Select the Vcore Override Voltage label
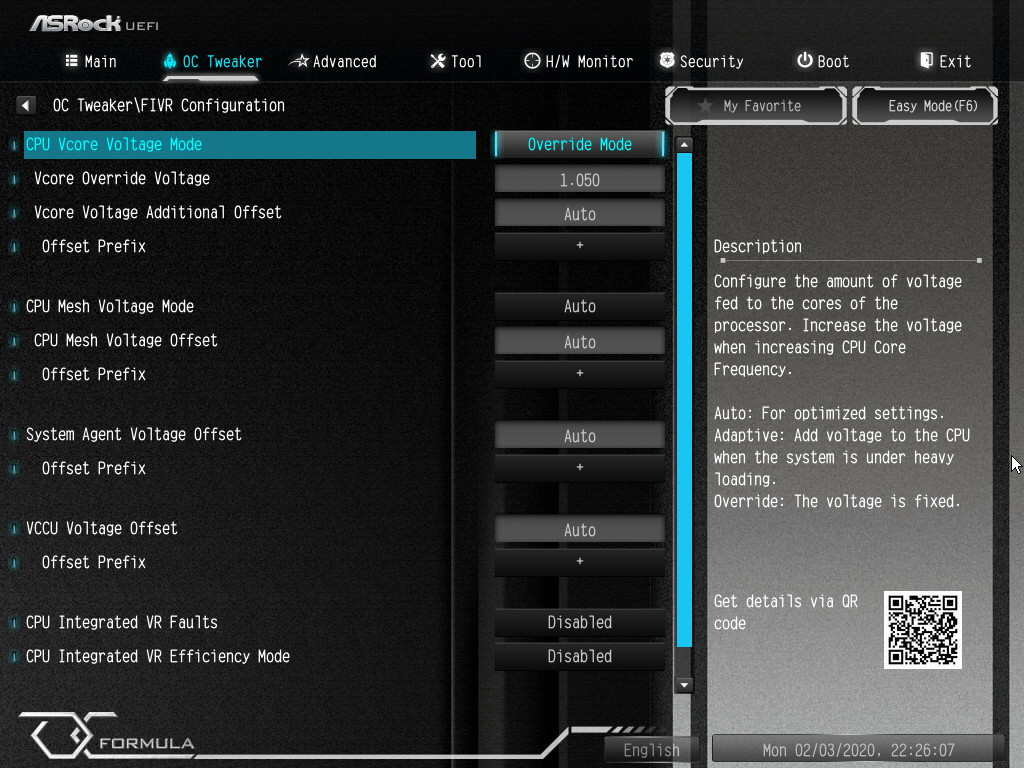Screen dimensions: 1024x768 121,179
